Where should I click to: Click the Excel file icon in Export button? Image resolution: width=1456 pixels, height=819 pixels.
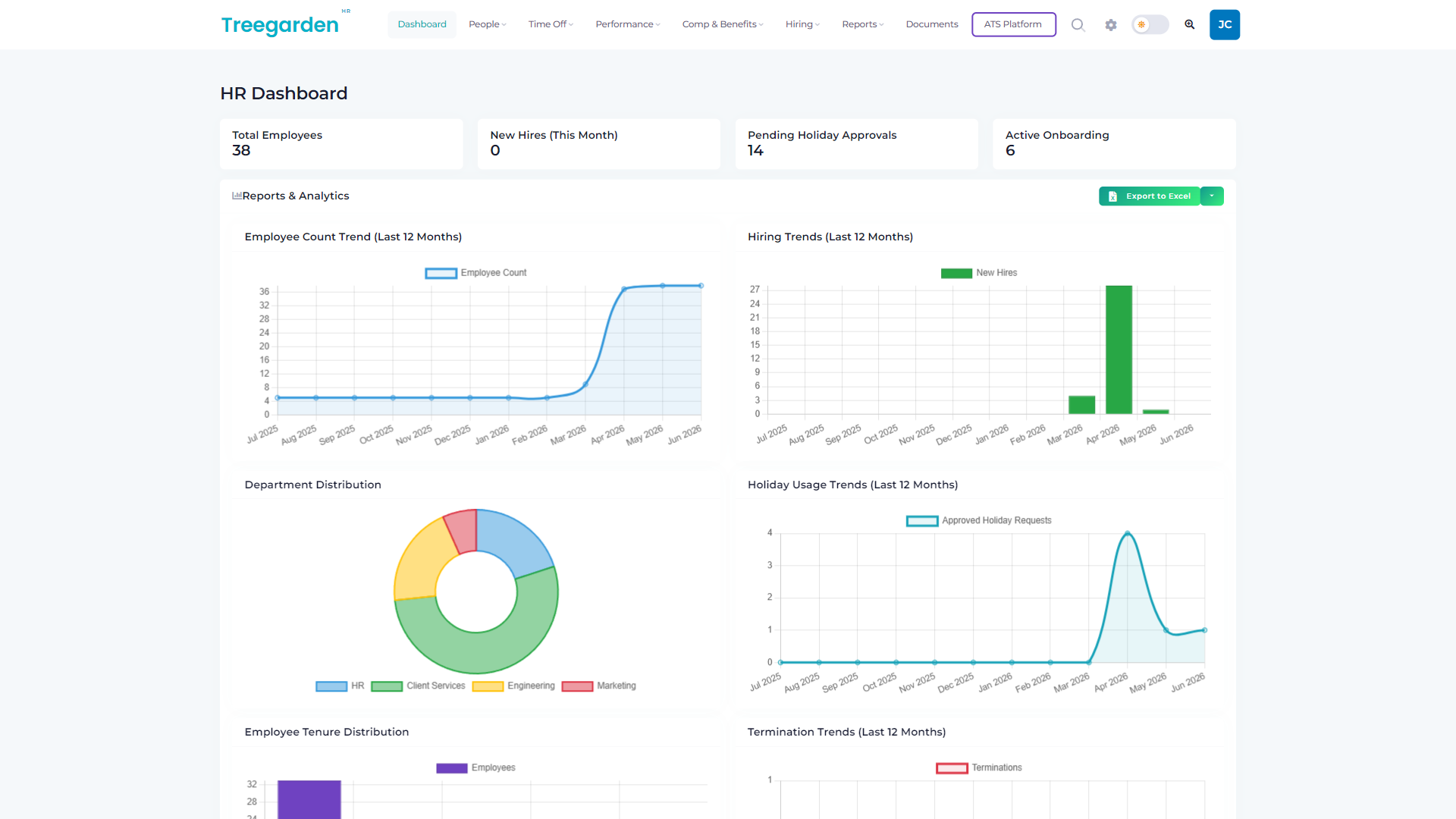pos(1112,196)
